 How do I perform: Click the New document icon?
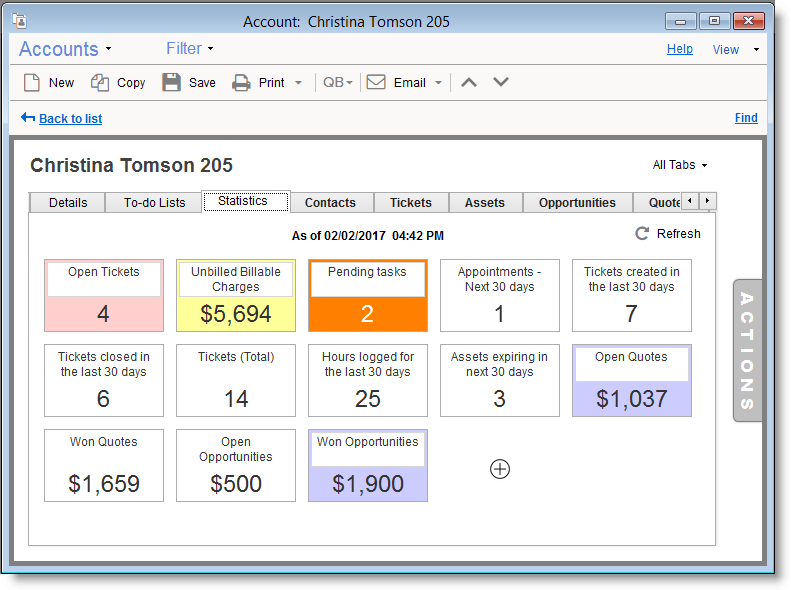(32, 83)
